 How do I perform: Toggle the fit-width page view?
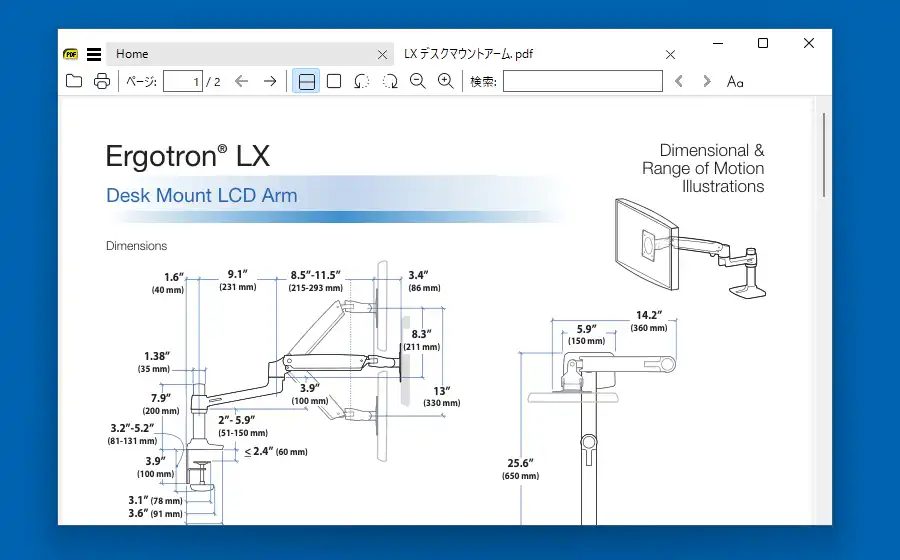307,81
